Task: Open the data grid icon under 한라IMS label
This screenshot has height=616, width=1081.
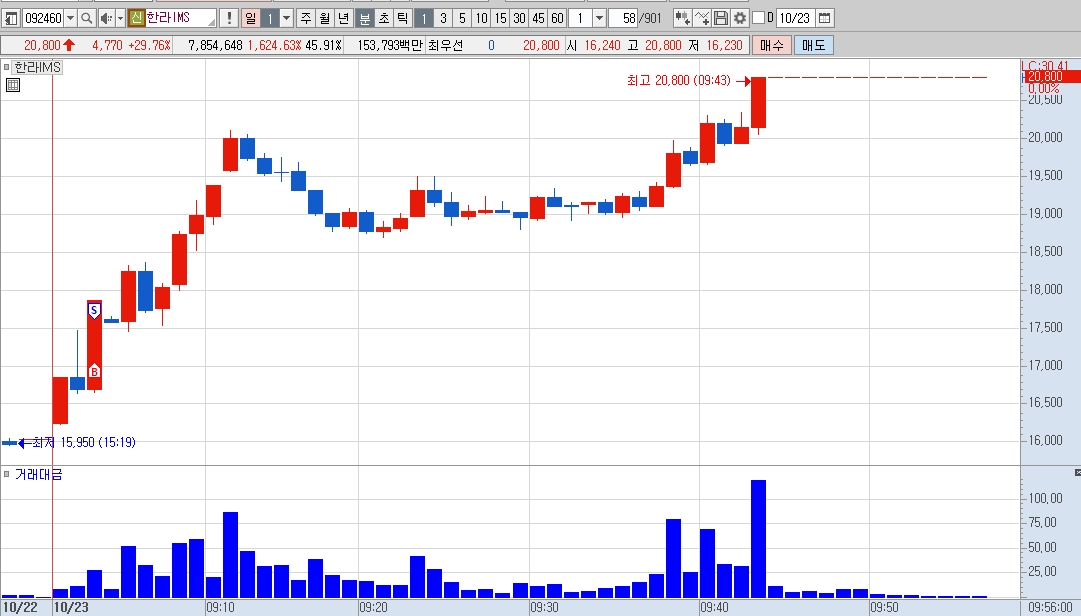Action: point(12,85)
